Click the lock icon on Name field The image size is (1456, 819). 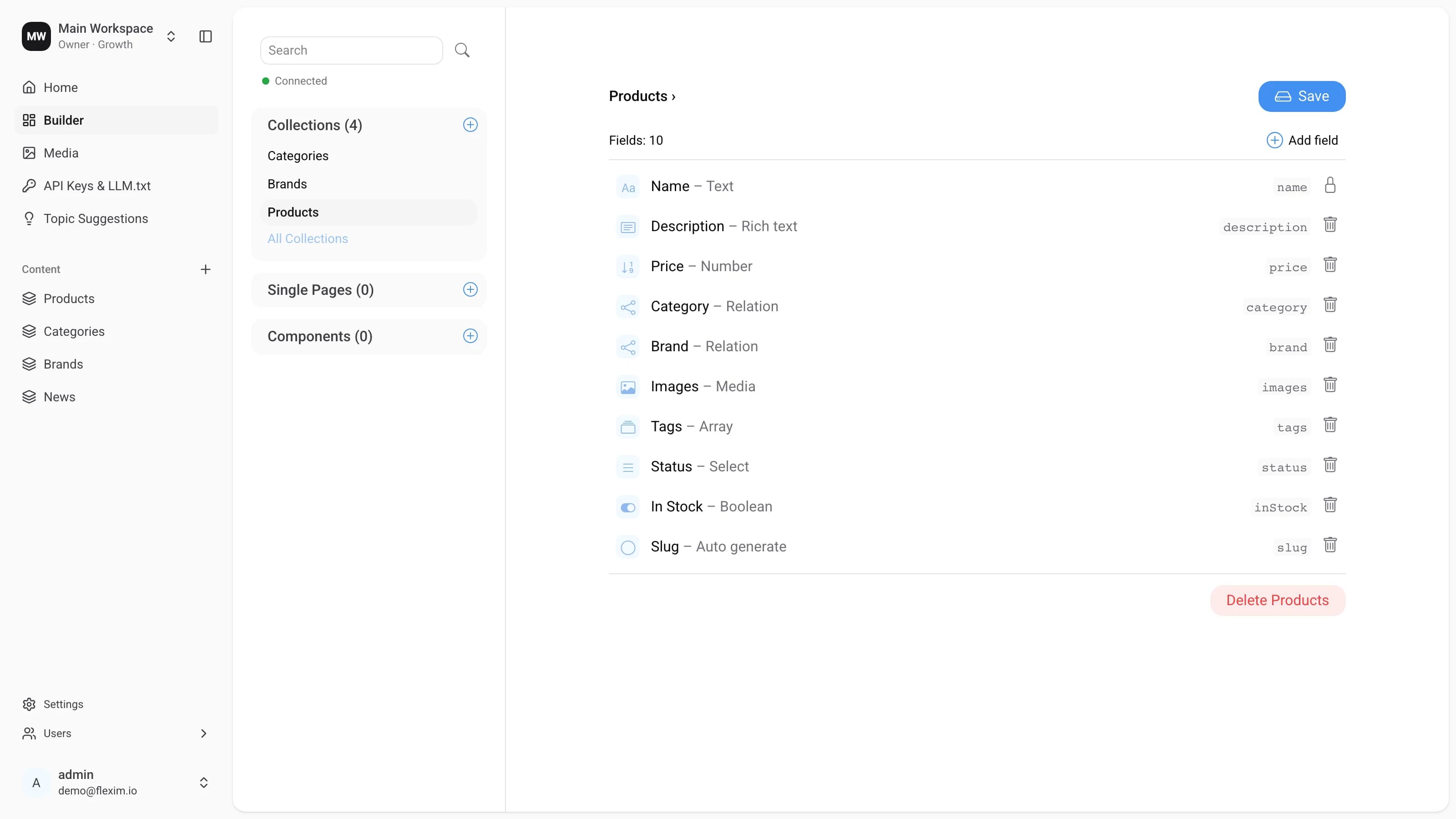click(1330, 185)
